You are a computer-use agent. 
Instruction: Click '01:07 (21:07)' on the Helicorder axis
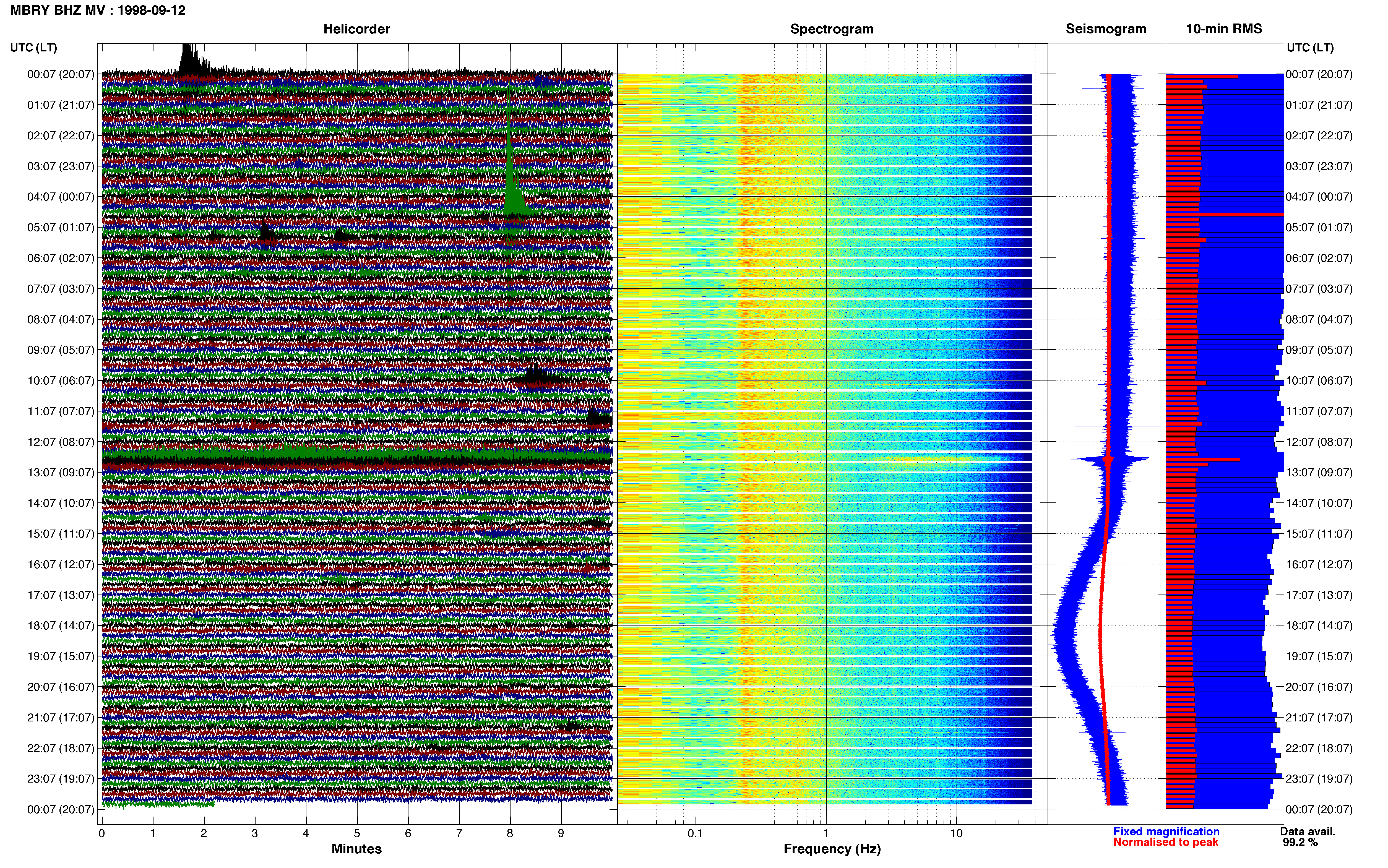60,105
